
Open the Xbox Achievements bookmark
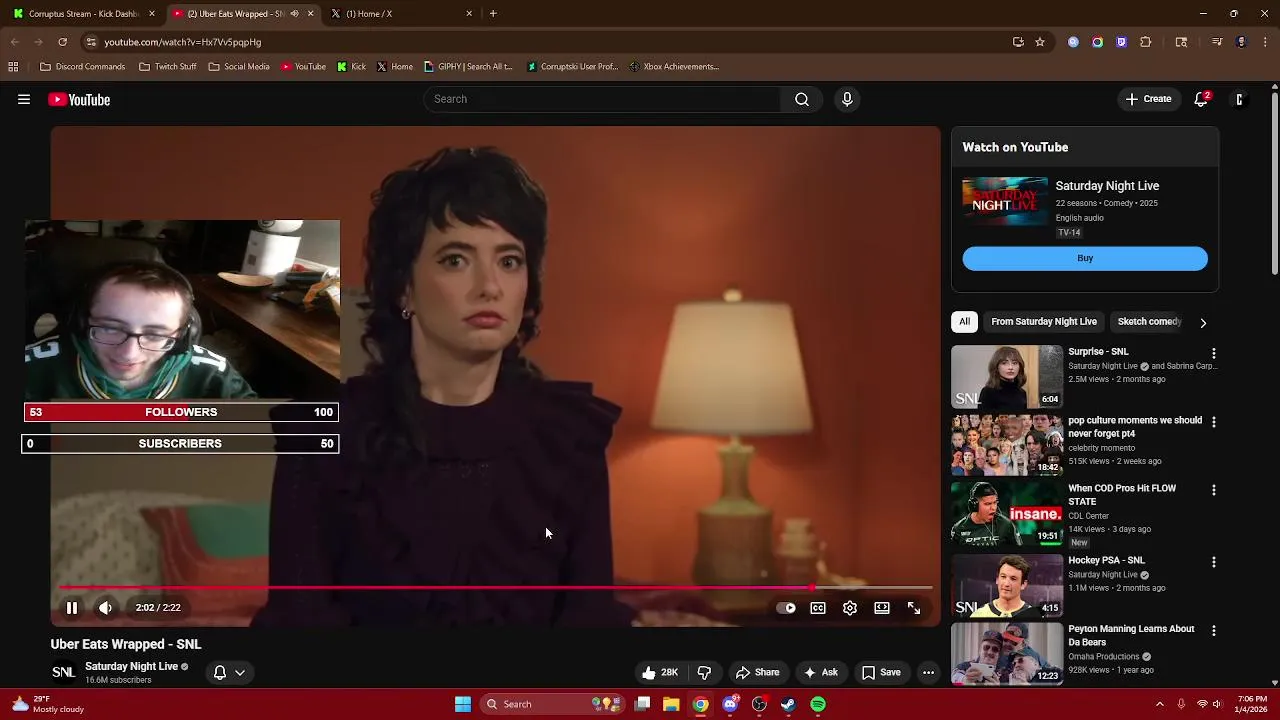click(x=674, y=67)
